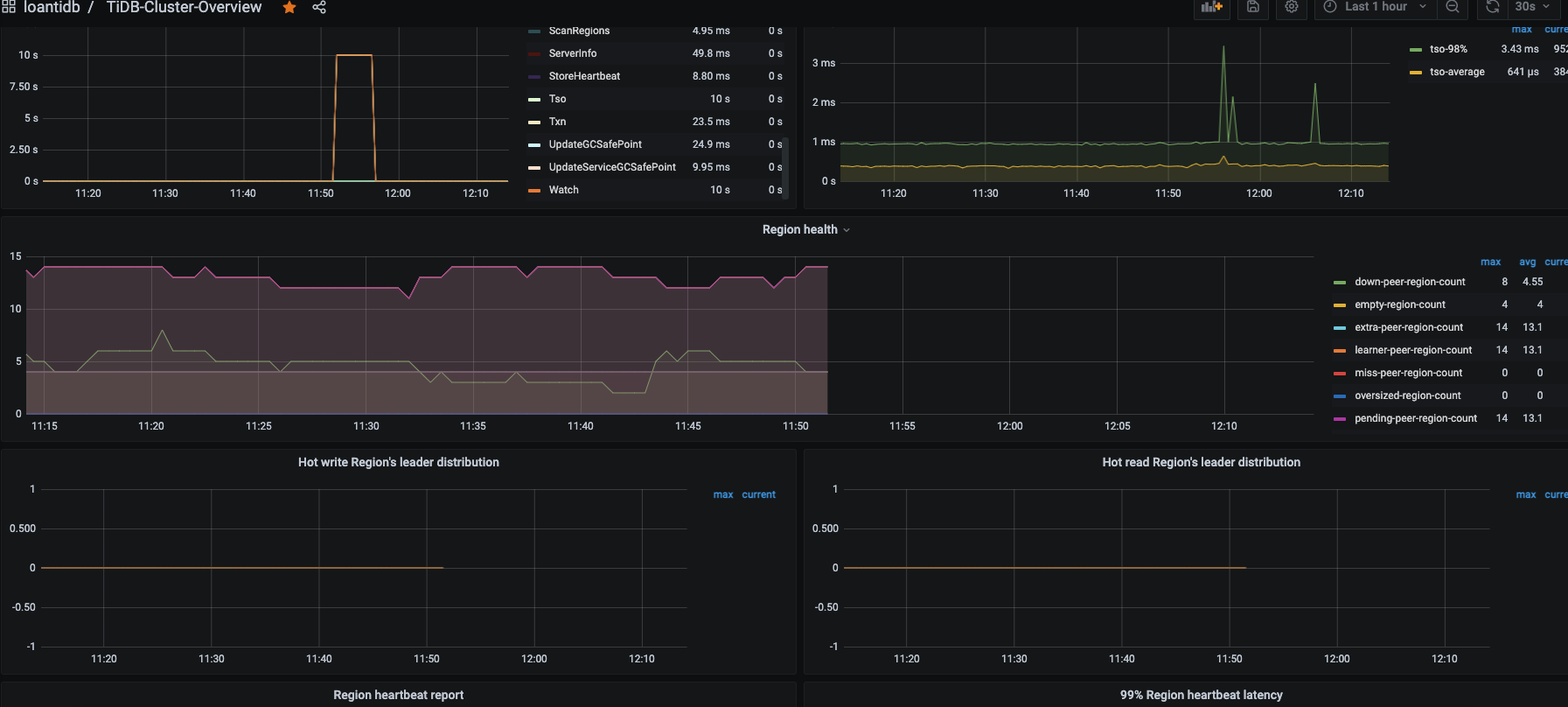Click the Region heartbeat report panel title
1568x707 pixels.
tap(398, 695)
